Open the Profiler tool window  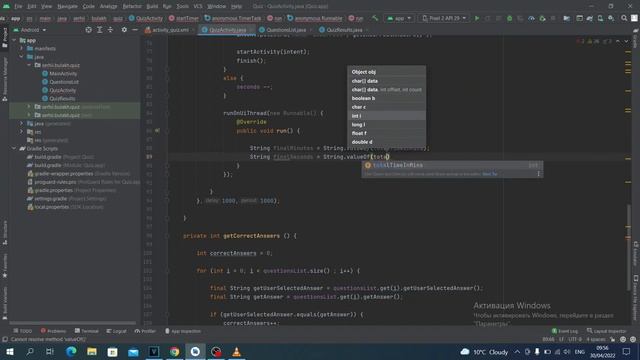145,331
